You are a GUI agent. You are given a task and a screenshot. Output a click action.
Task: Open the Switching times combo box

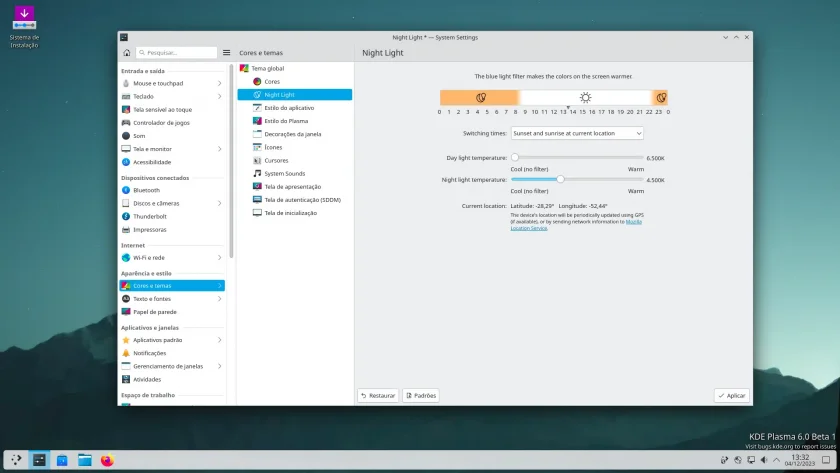(x=577, y=133)
